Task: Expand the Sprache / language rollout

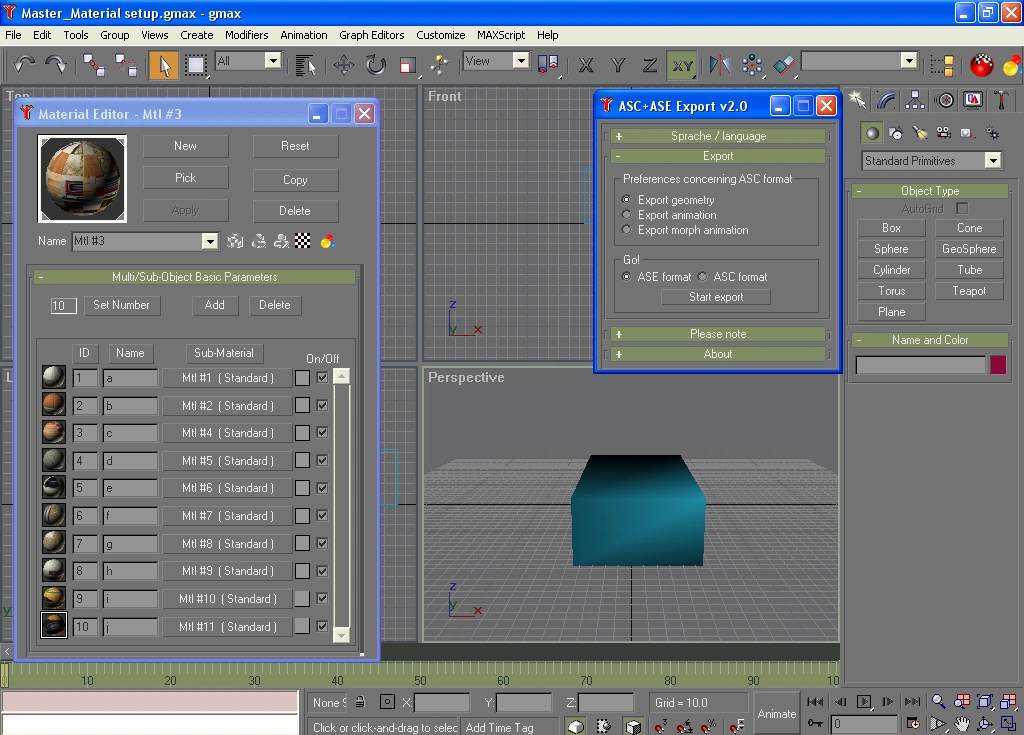Action: 718,136
